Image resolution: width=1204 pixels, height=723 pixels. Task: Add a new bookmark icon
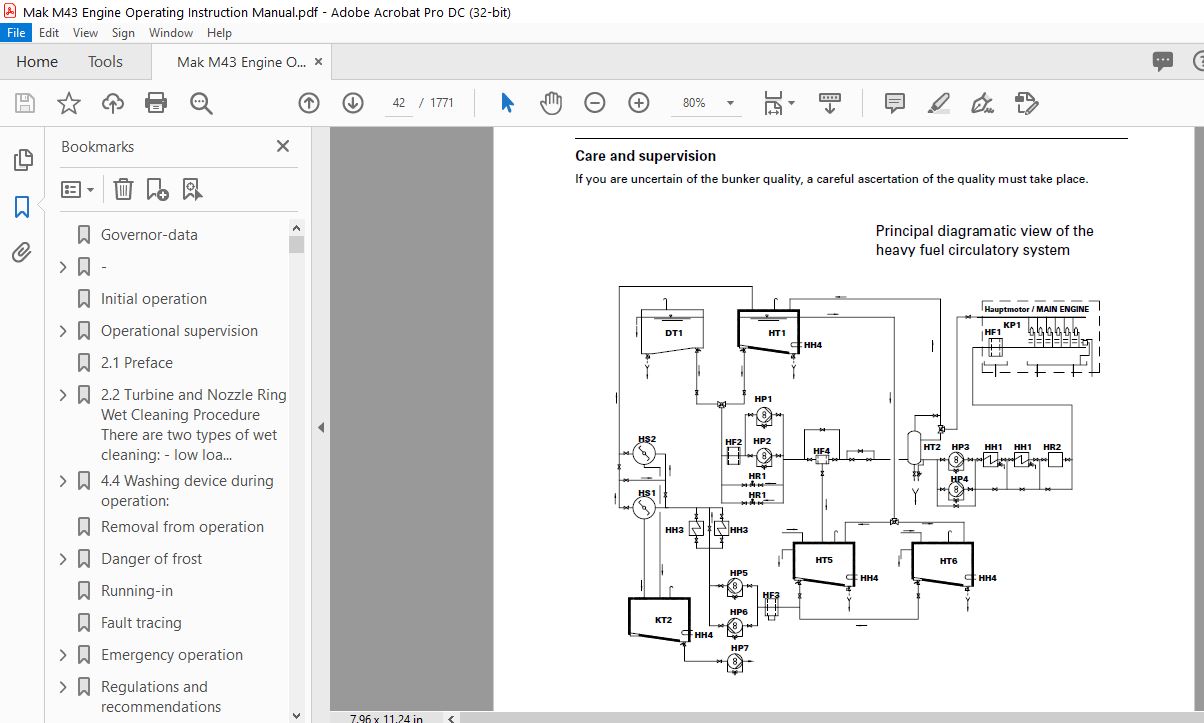(157, 189)
